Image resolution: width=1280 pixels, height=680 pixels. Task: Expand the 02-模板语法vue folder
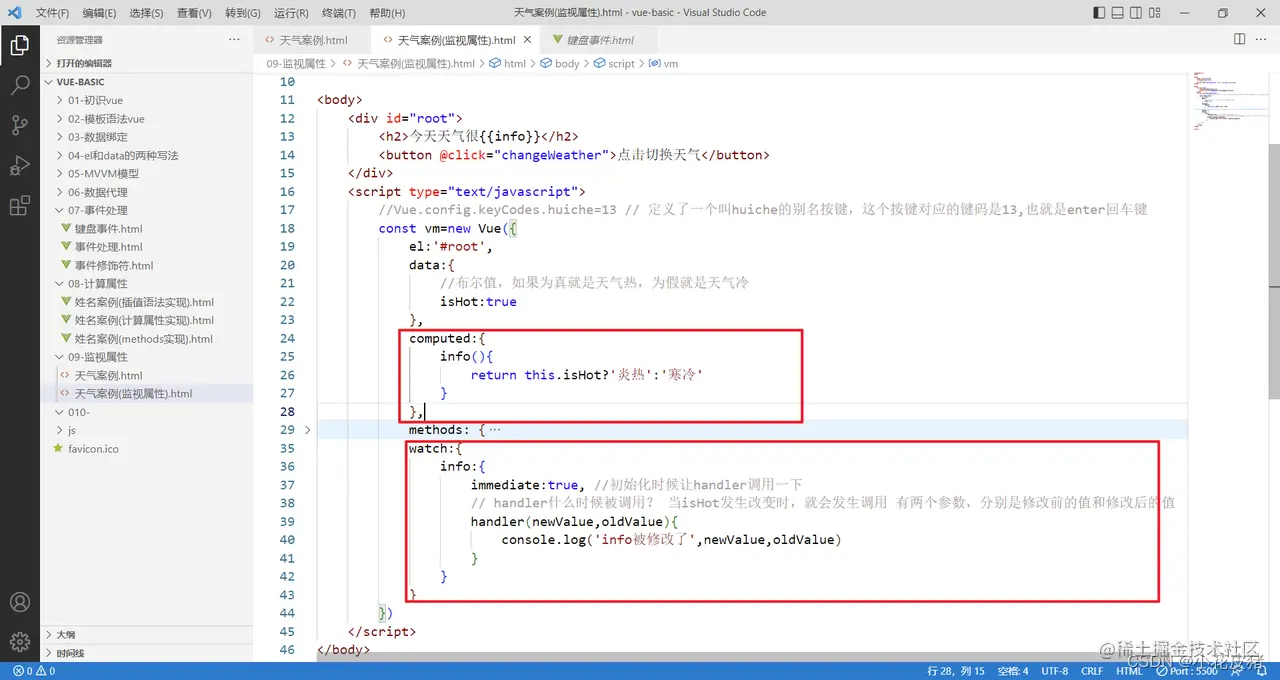tap(147, 119)
